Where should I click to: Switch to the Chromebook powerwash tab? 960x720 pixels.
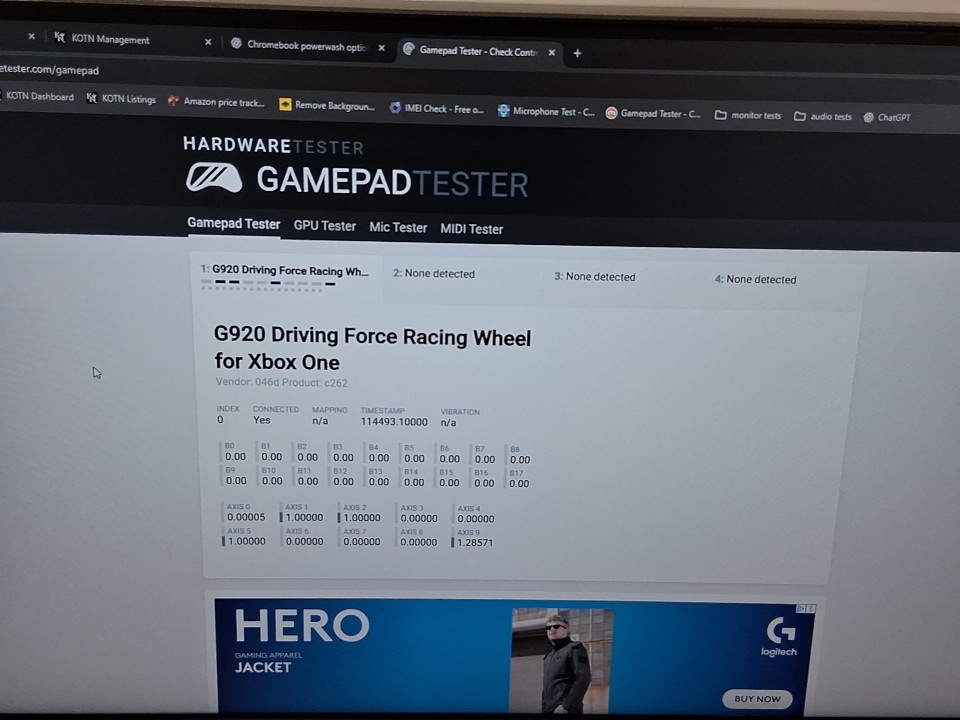pos(306,47)
